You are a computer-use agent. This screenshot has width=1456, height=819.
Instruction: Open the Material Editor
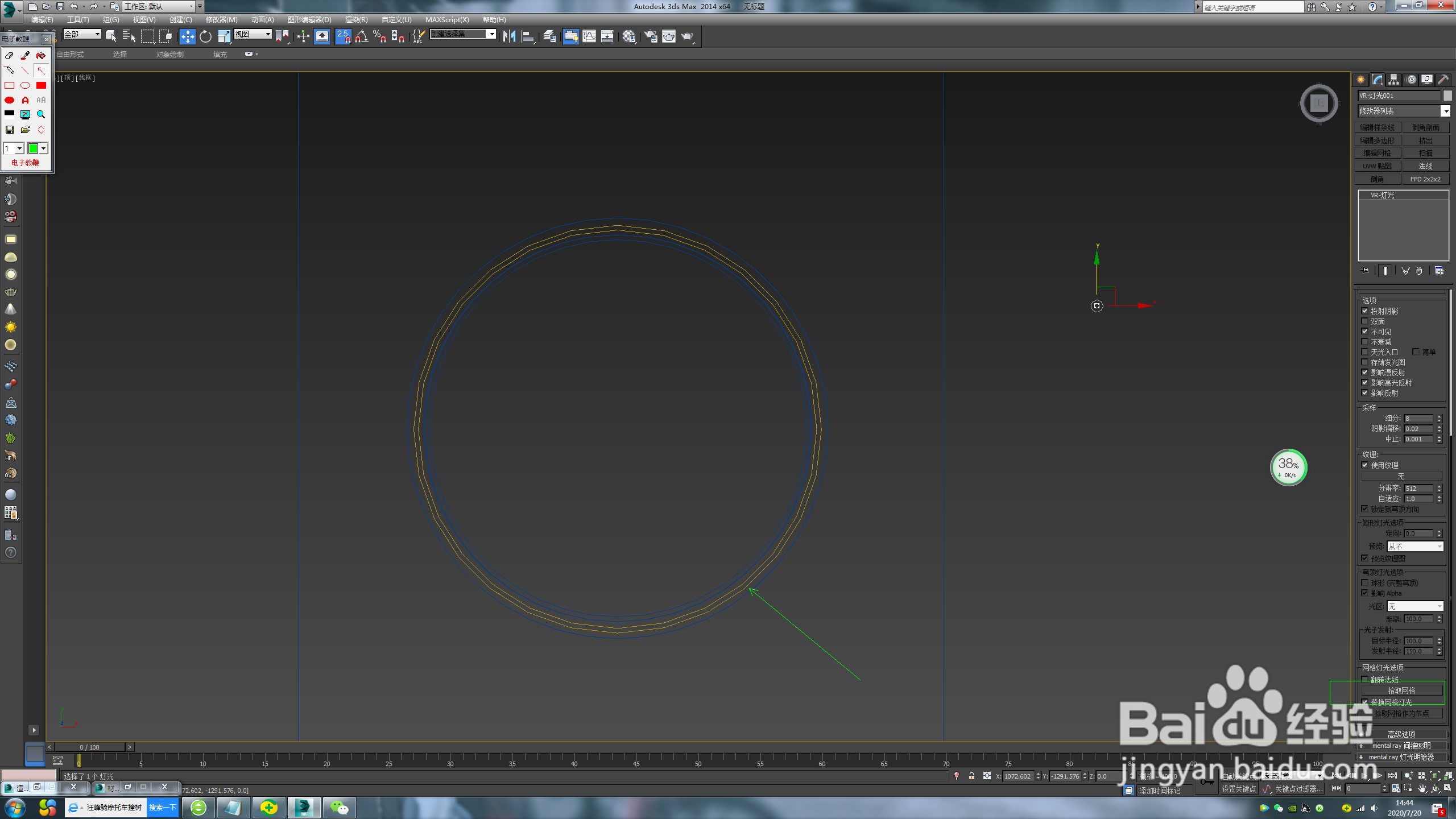(628, 36)
